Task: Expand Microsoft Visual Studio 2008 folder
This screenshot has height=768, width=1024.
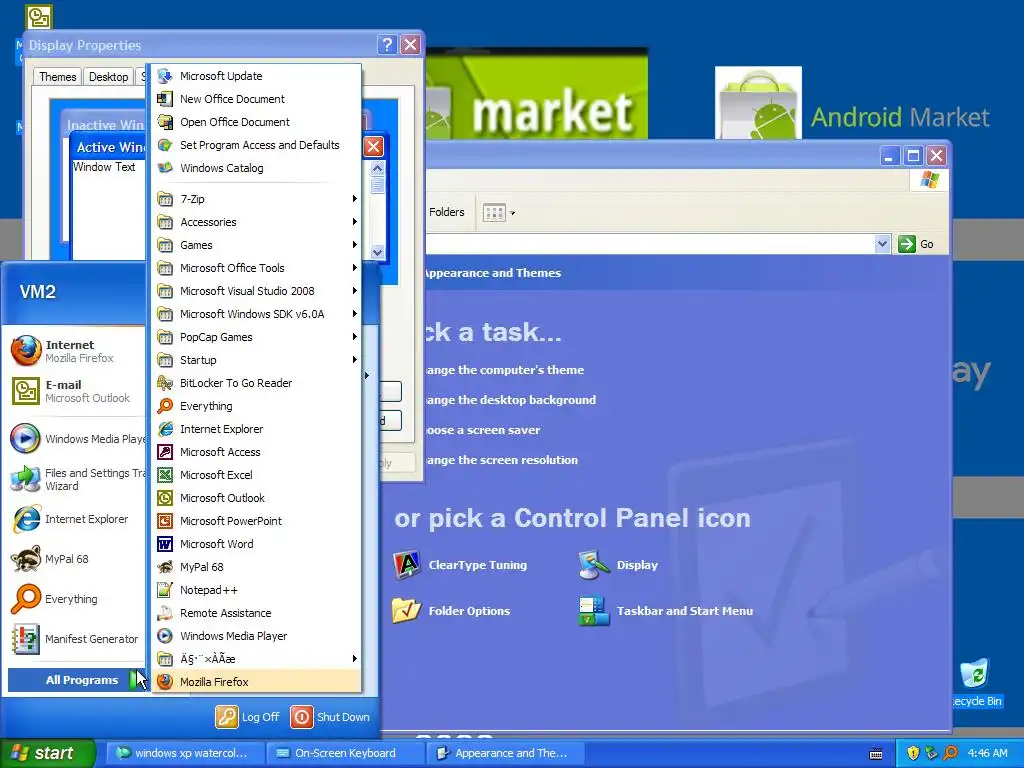Action: (x=257, y=291)
